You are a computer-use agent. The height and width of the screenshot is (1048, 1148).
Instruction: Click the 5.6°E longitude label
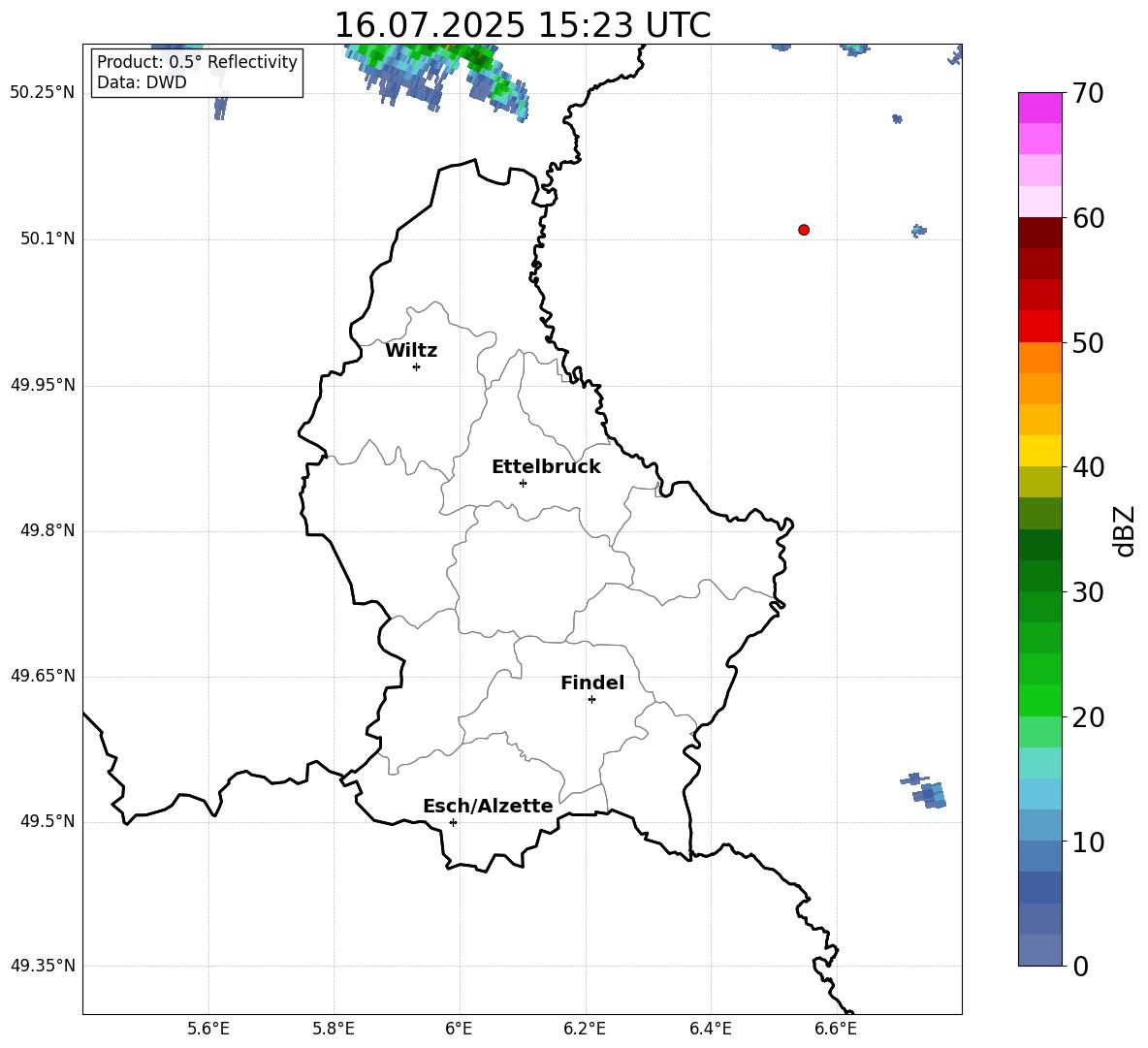[x=208, y=1029]
